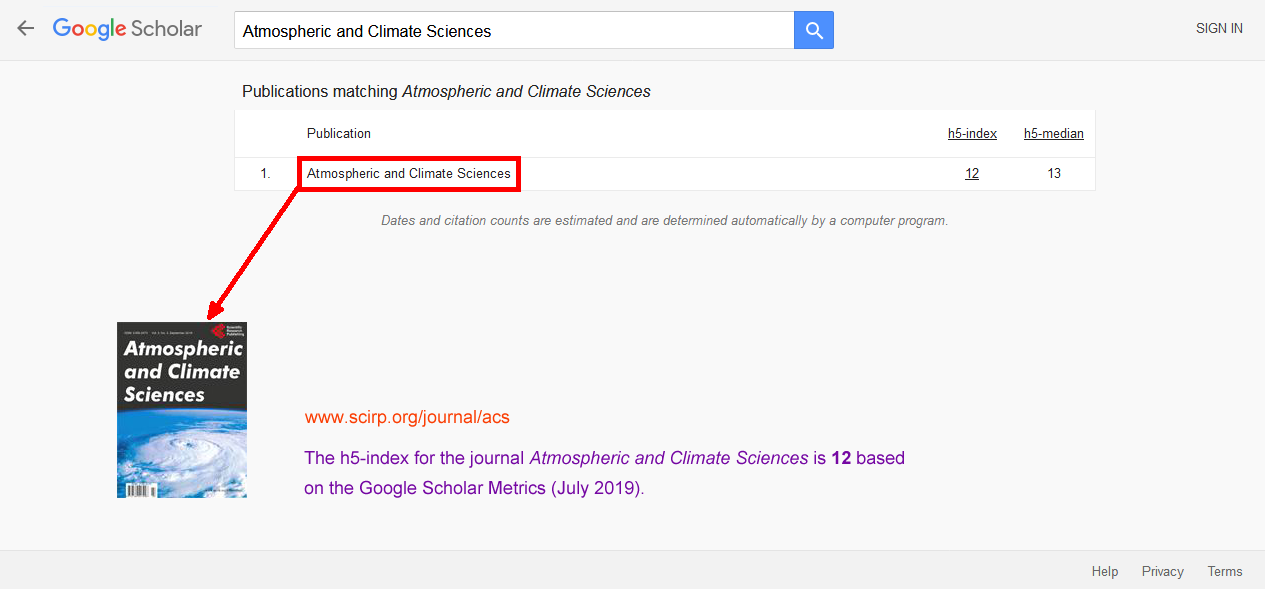Screen dimensions: 1265x589
Task: Open the Atmospheric and Climate Sciences publication entry
Action: (x=409, y=174)
